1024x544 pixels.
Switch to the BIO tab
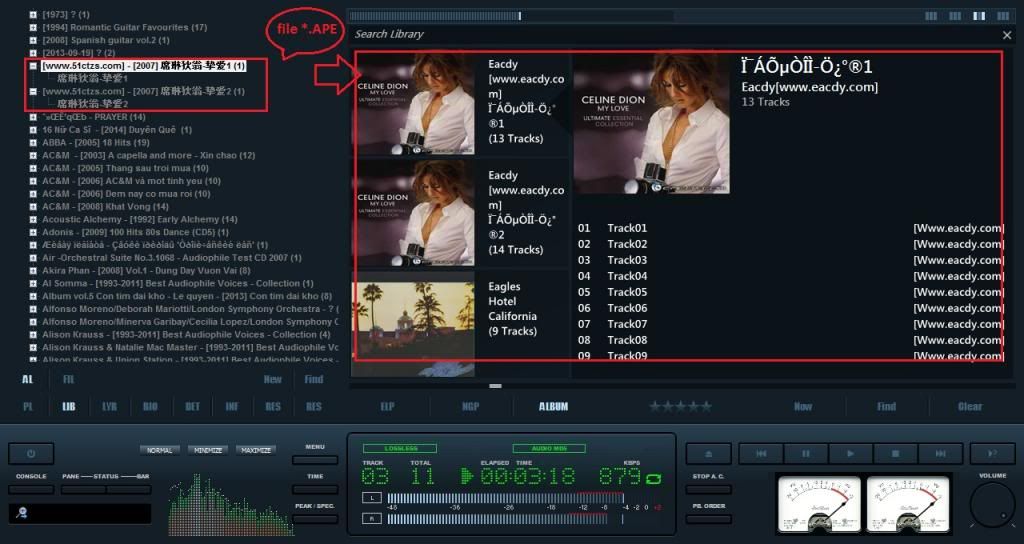[x=150, y=406]
